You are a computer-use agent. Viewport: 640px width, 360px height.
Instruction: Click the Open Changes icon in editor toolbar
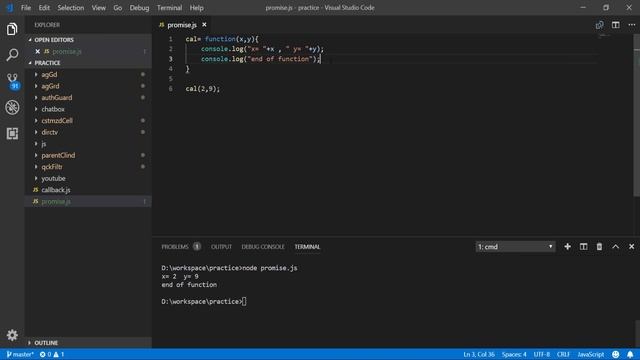599,25
